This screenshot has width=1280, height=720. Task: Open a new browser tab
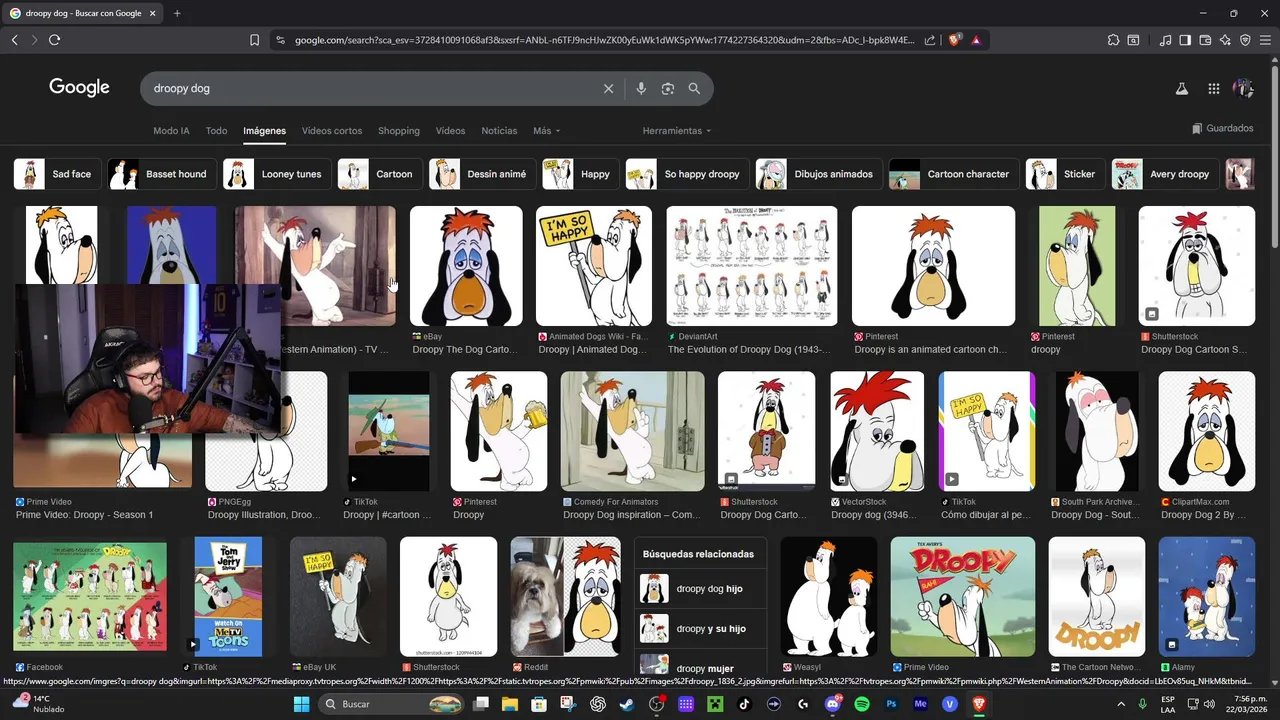pos(177,13)
